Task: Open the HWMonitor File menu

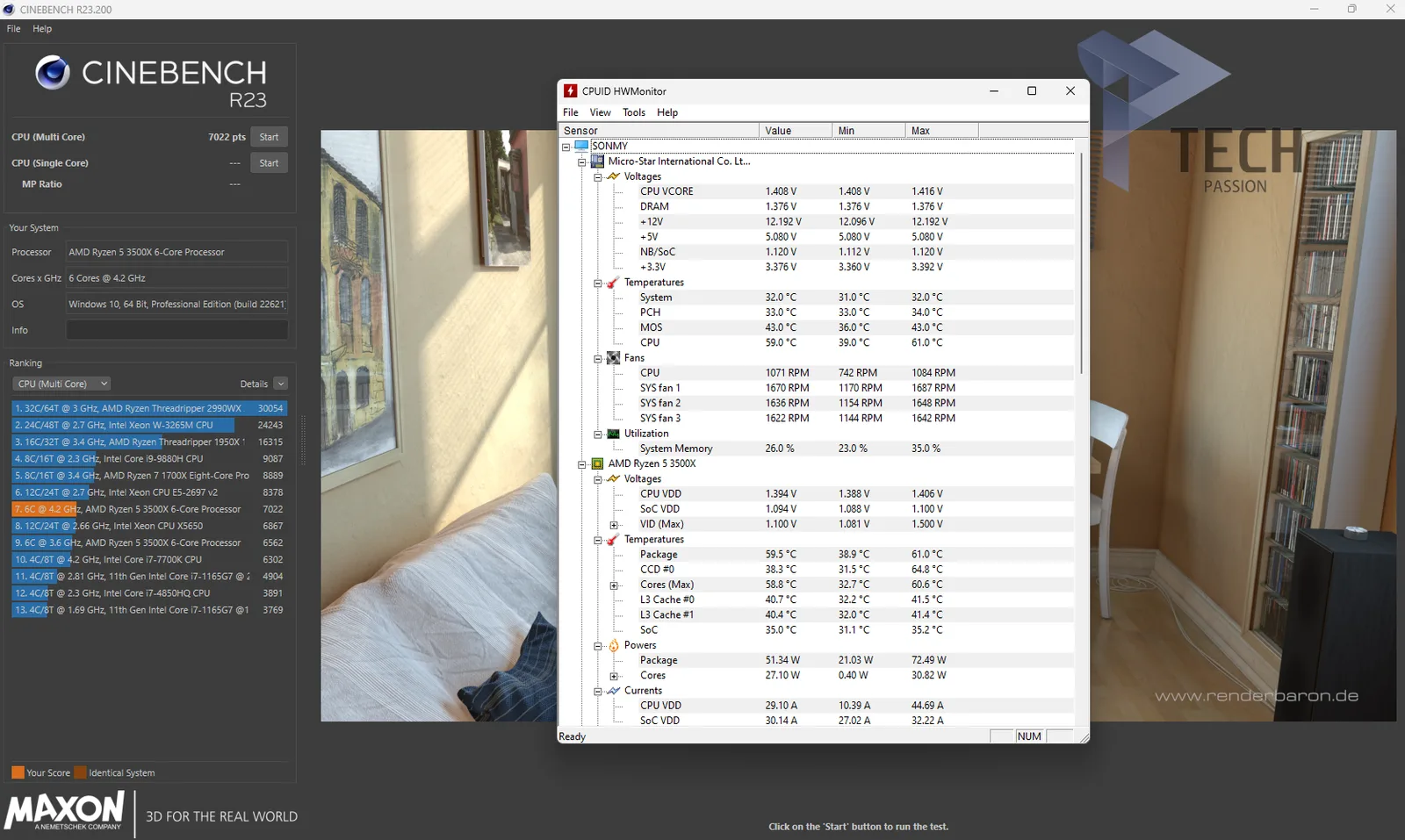Action: [x=571, y=112]
